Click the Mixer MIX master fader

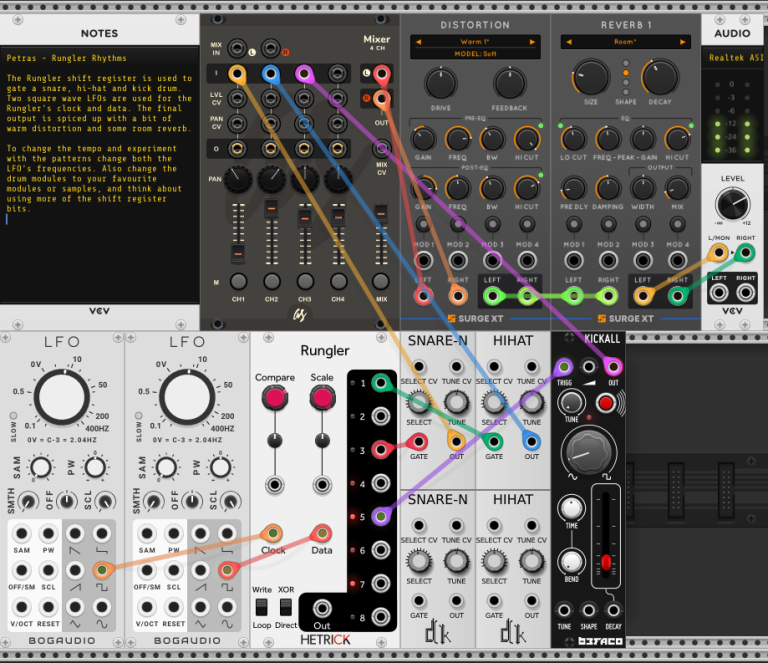[381, 213]
